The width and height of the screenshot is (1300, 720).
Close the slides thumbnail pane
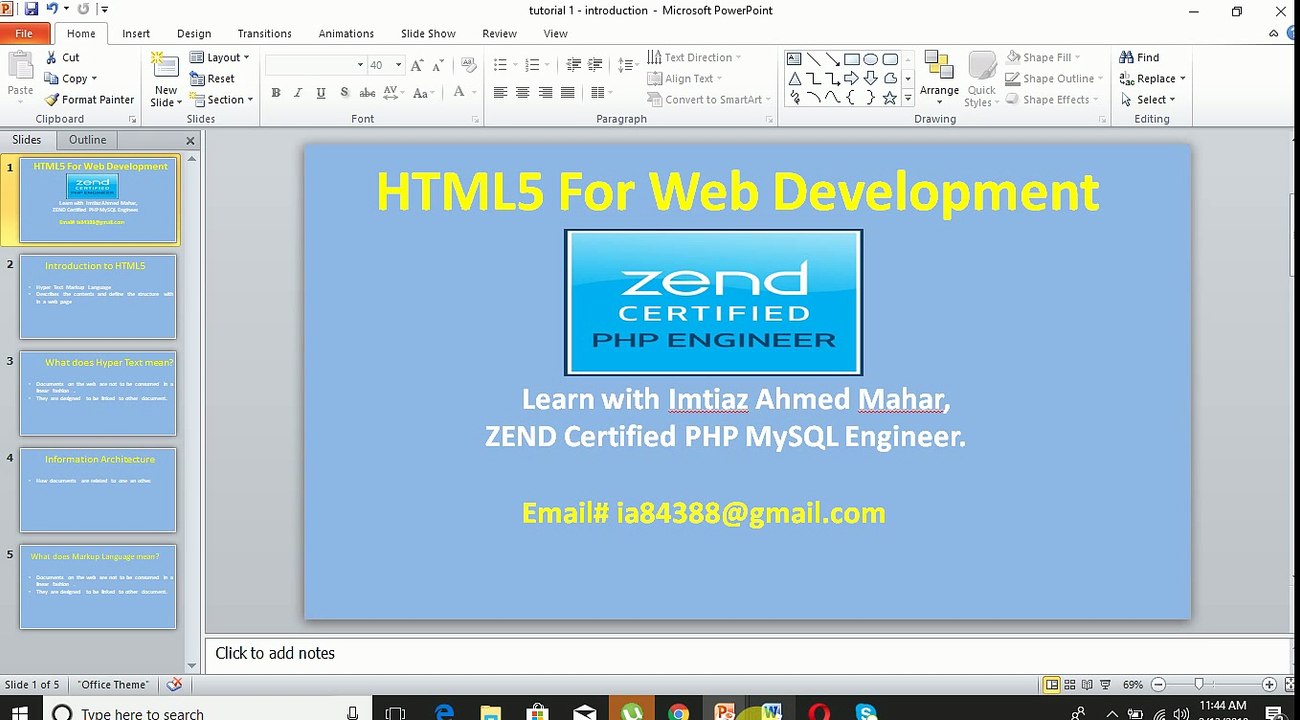point(190,140)
